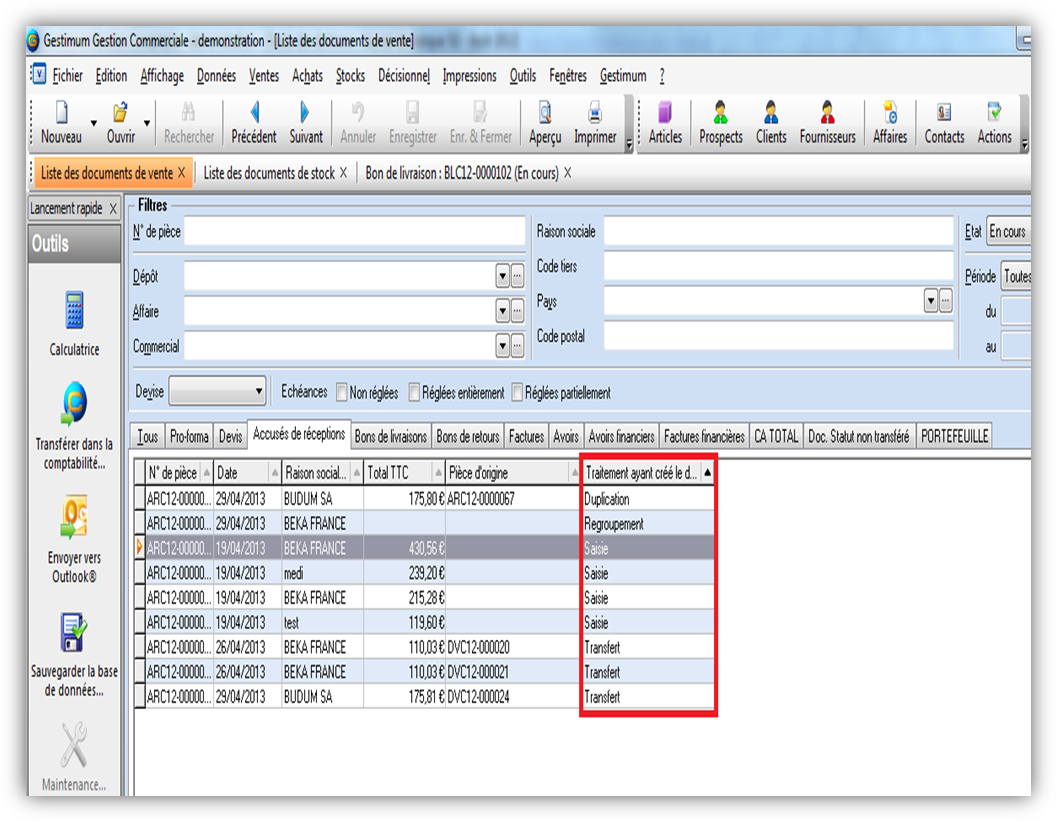Open the Dépôt dropdown list
1056x821 pixels.
coord(502,276)
